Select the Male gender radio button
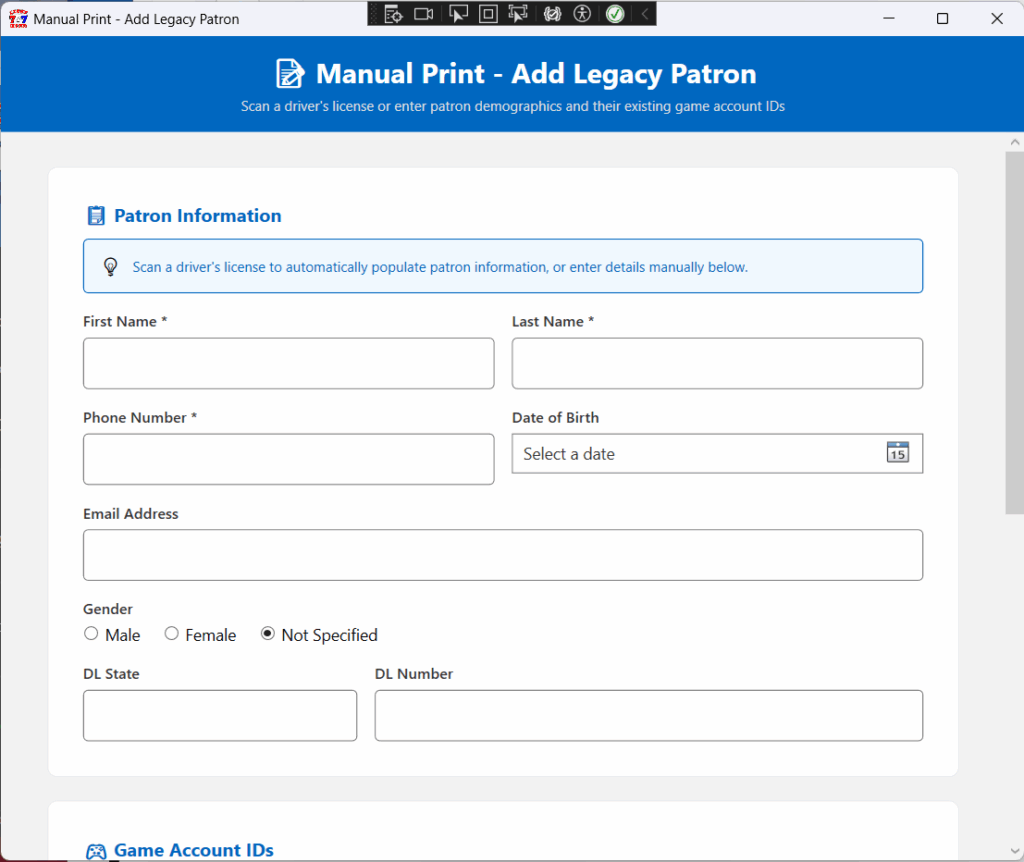 (91, 633)
